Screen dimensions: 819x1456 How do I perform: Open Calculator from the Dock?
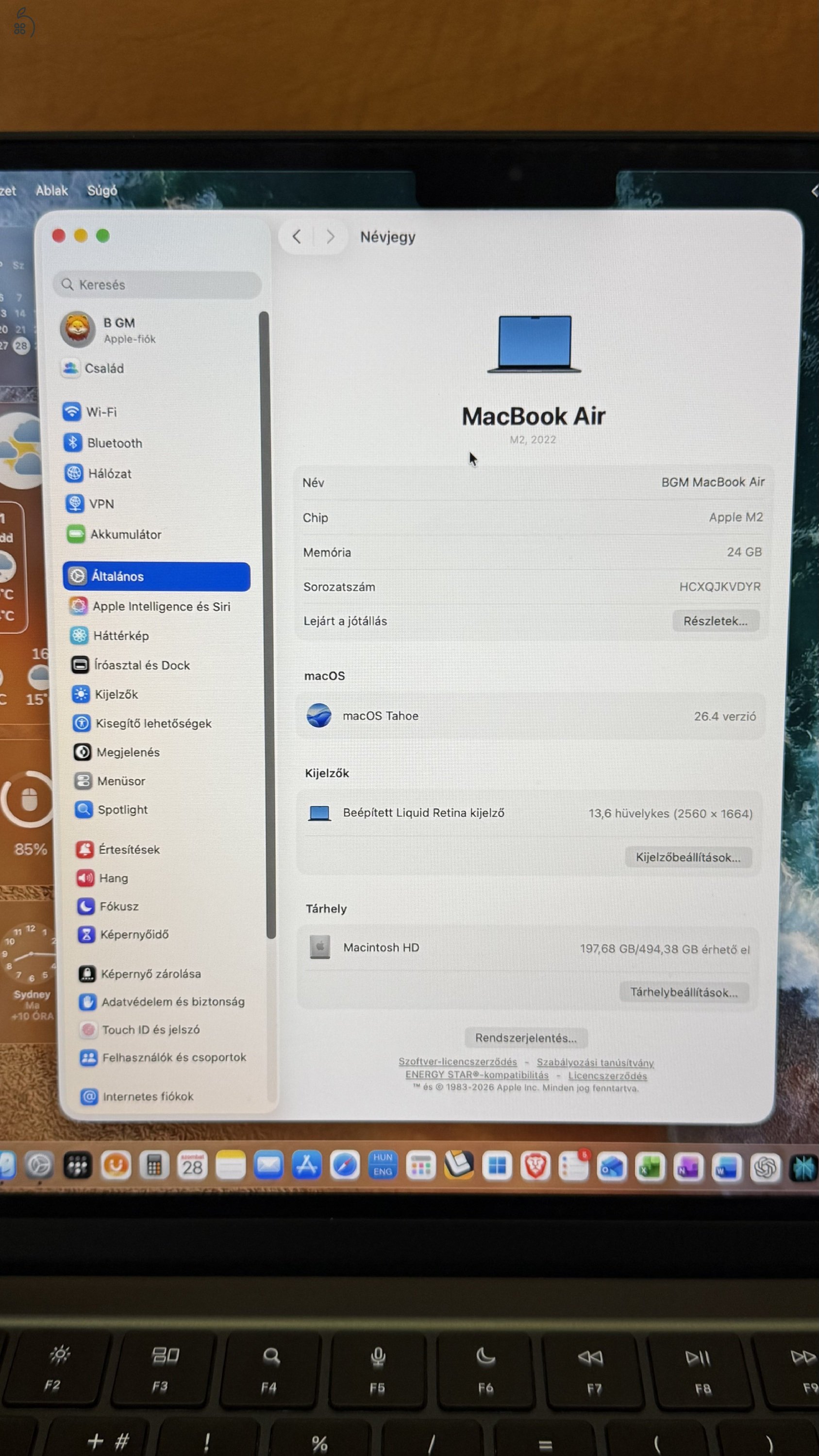(154, 1165)
